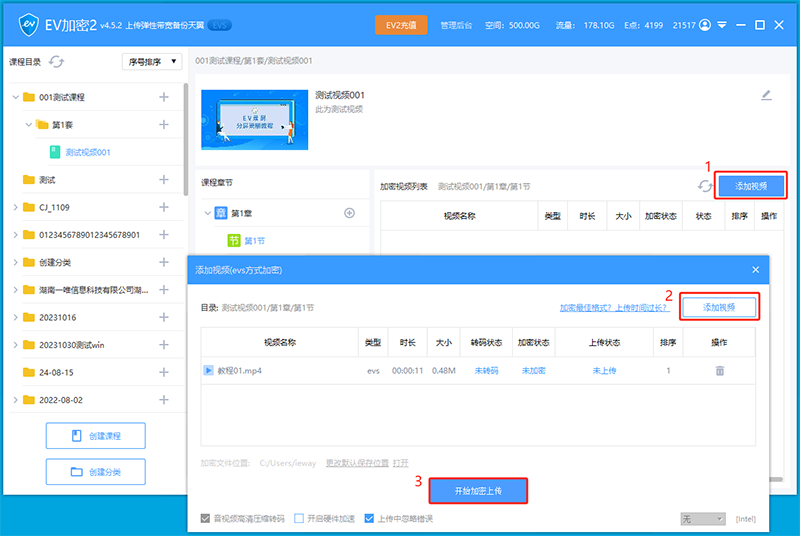Enable 开启硬件加速 checkbox
This screenshot has width=800, height=536.
point(299,519)
